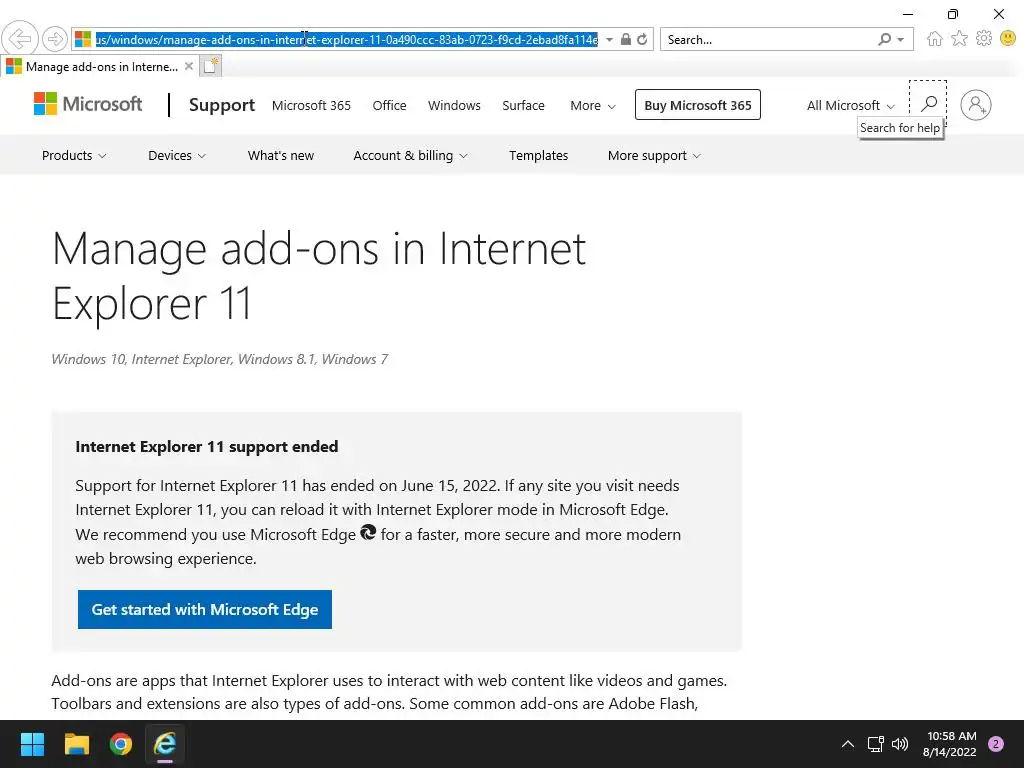Viewport: 1024px width, 768px height.
Task: Go to Microsoft 365 in the top nav
Action: click(311, 105)
